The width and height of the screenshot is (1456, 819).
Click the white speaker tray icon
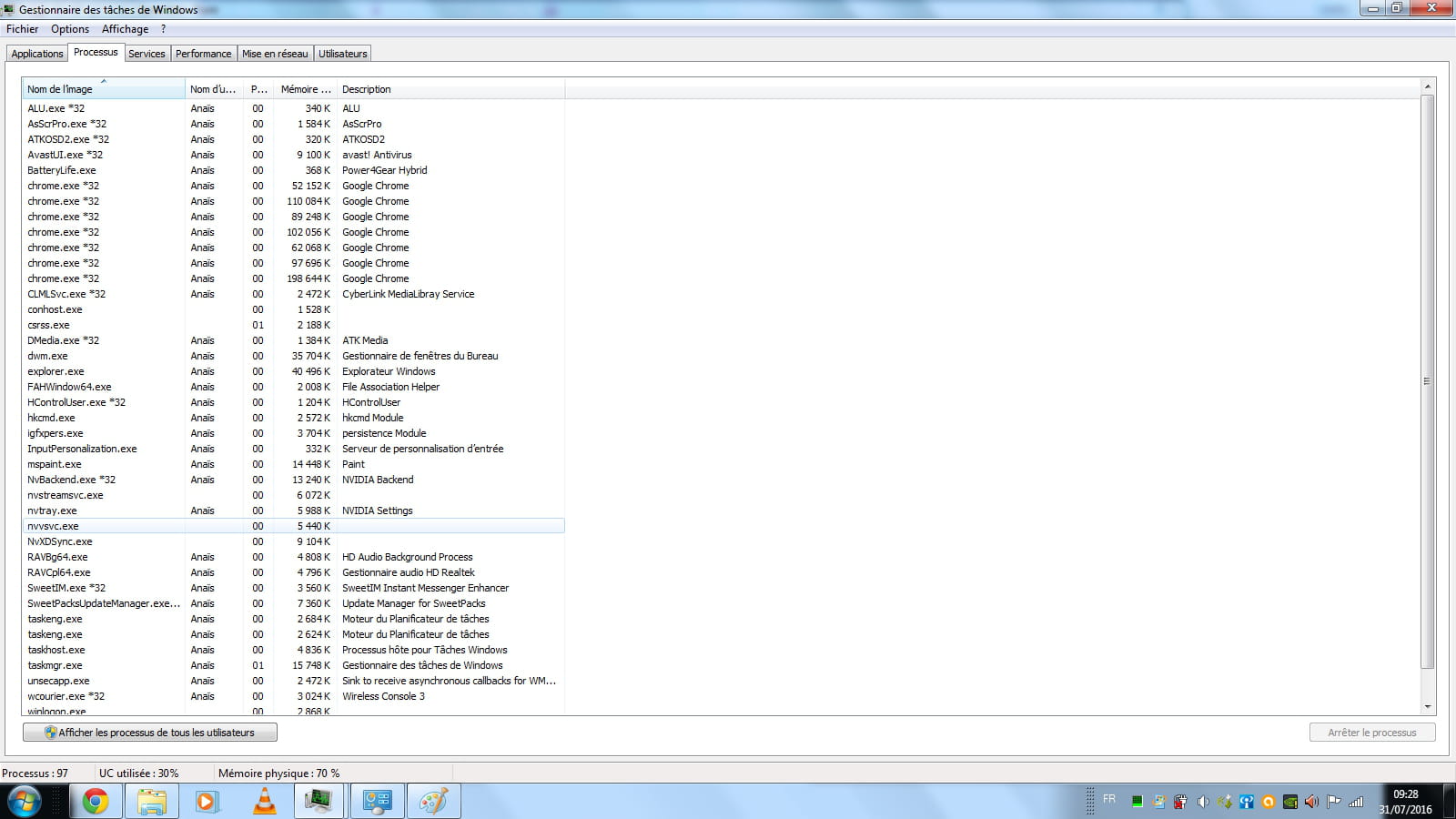pos(1203,802)
